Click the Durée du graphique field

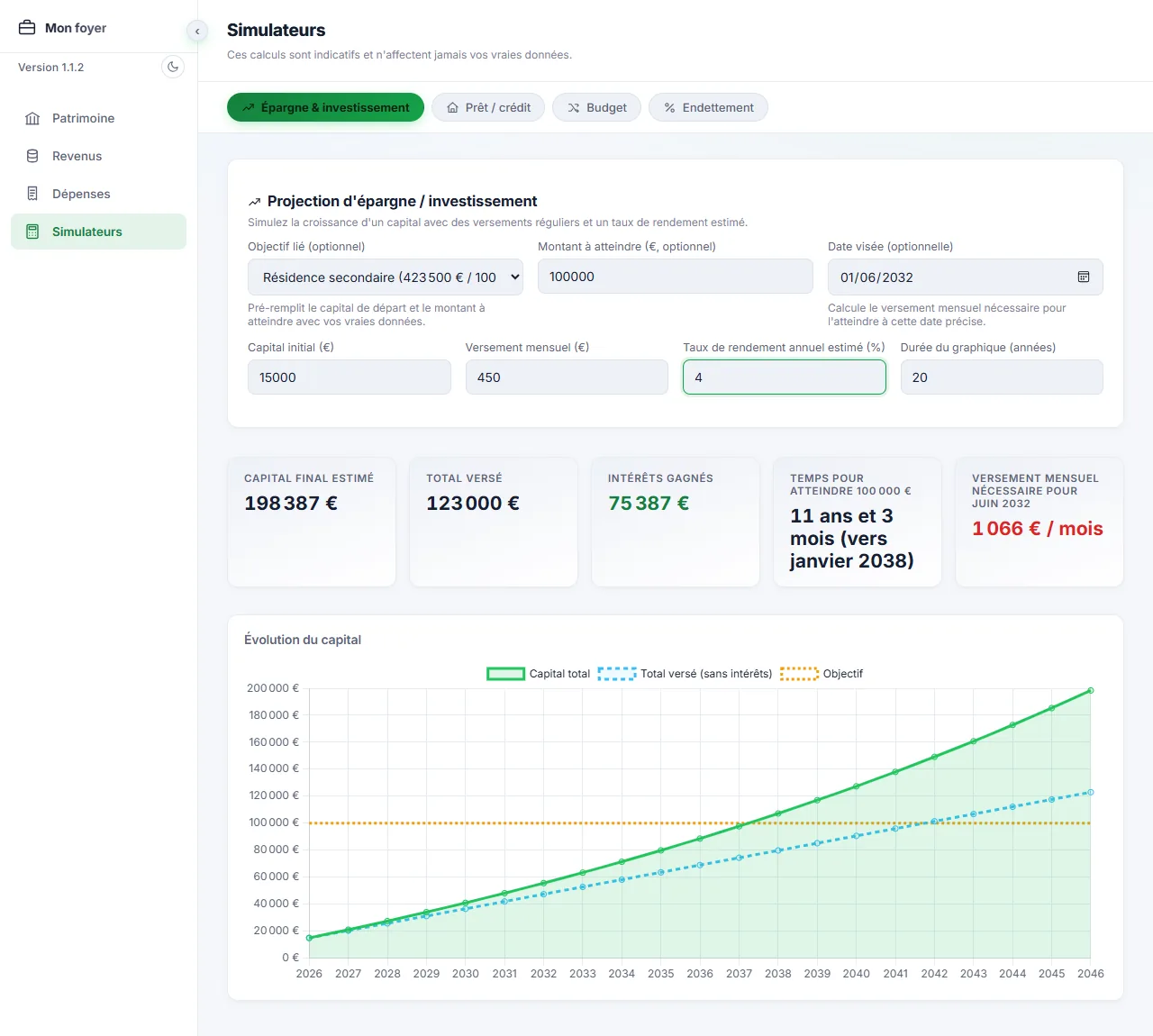[x=1002, y=377]
